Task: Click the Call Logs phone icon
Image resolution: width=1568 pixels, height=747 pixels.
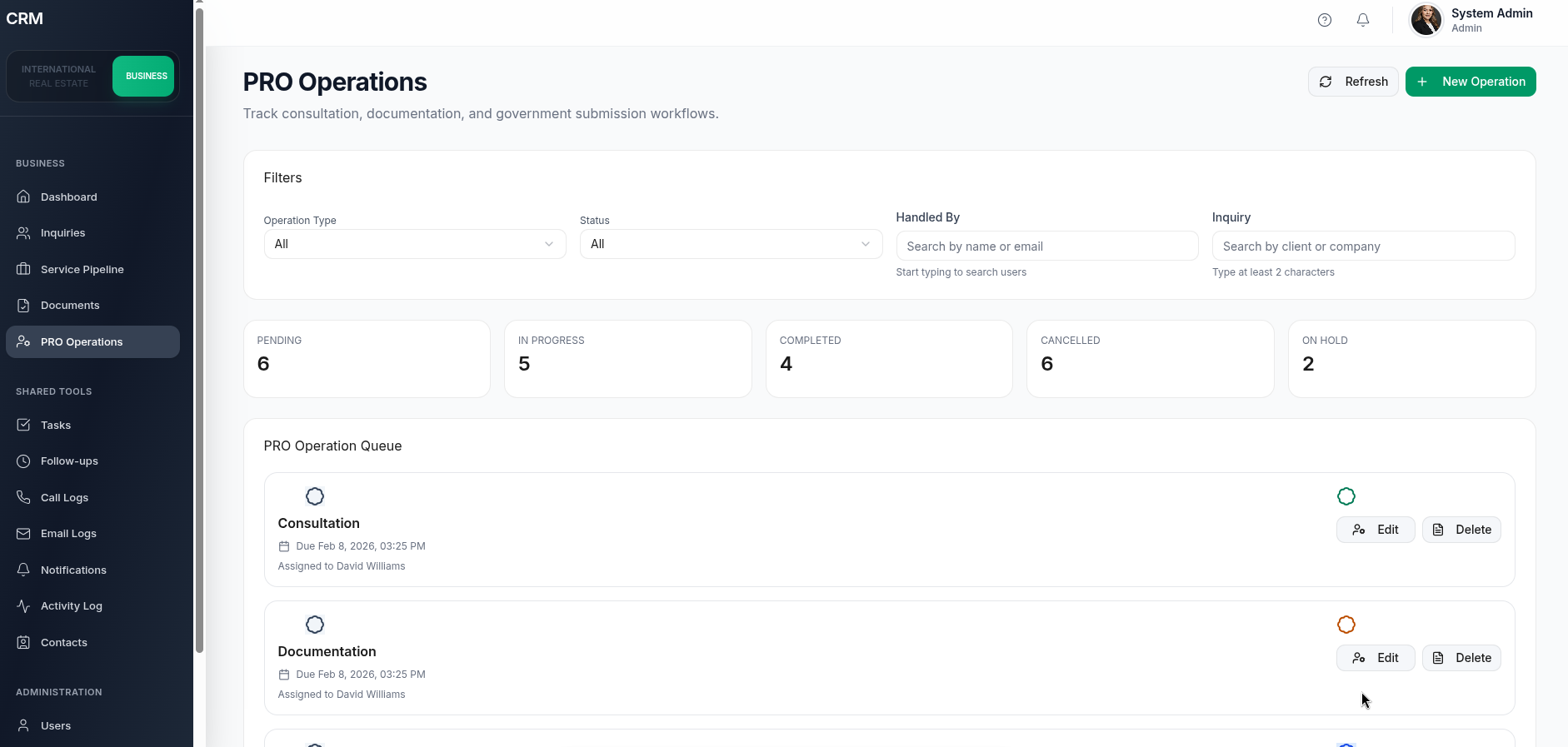Action: click(x=23, y=497)
